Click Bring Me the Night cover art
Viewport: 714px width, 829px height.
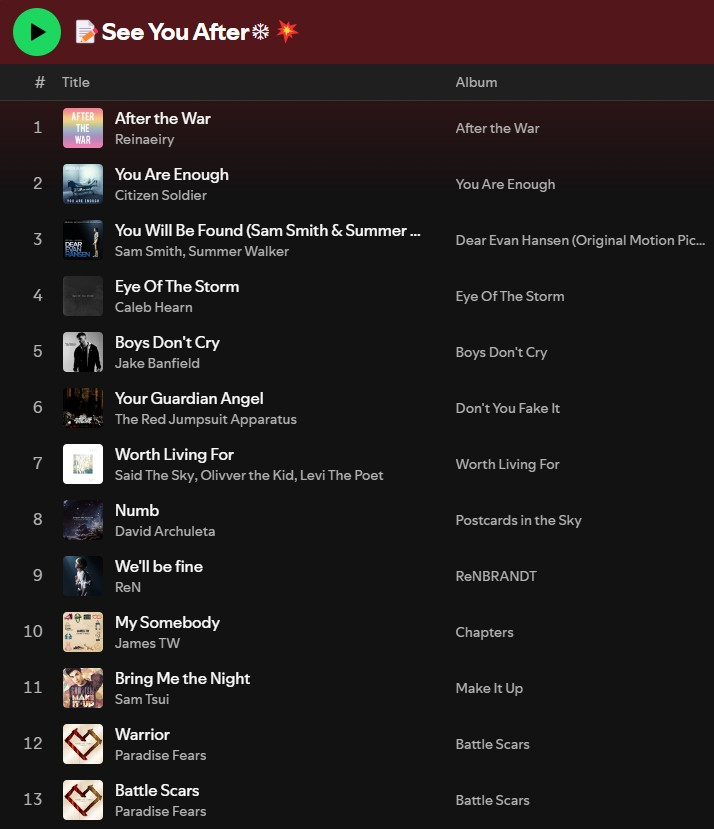point(83,688)
